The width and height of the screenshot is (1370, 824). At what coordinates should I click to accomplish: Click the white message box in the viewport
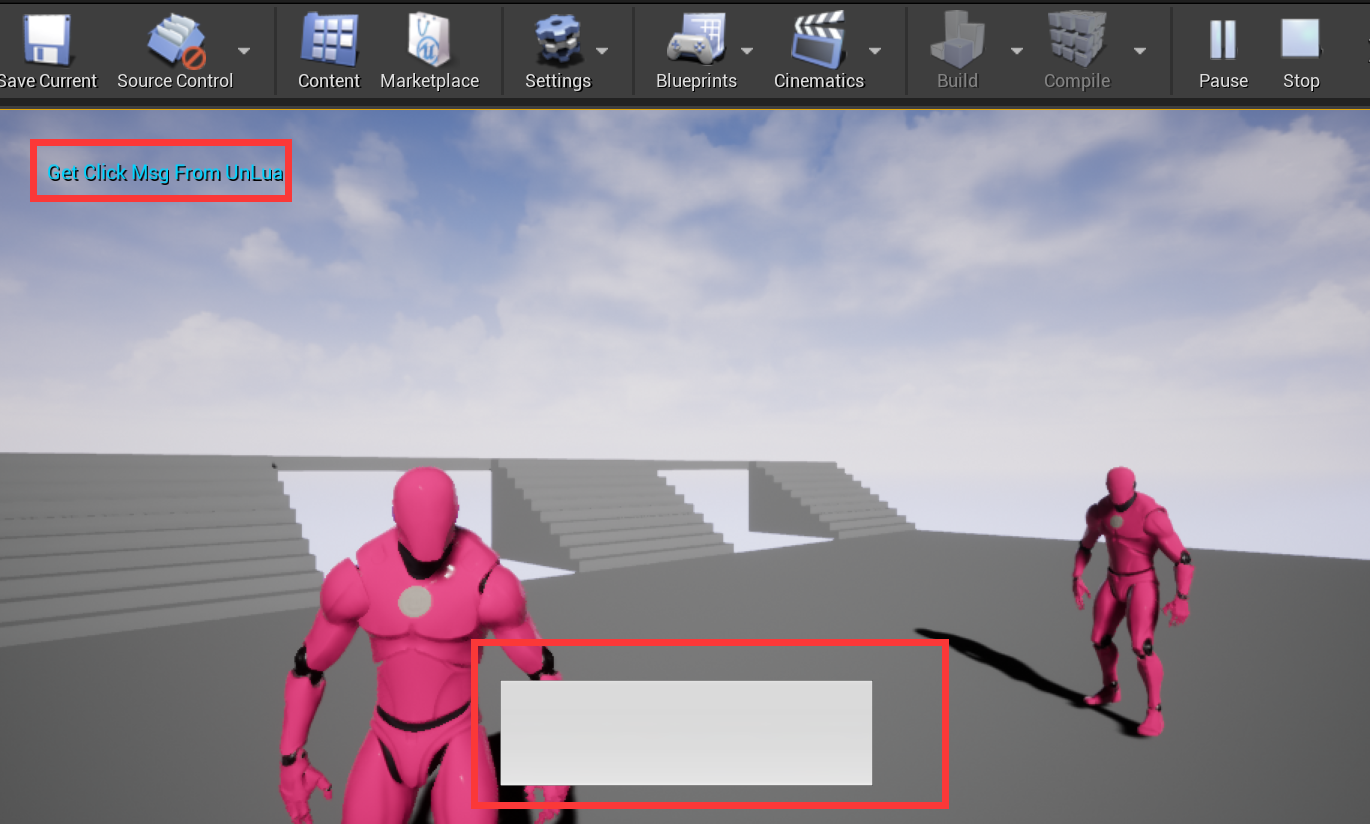click(x=687, y=731)
